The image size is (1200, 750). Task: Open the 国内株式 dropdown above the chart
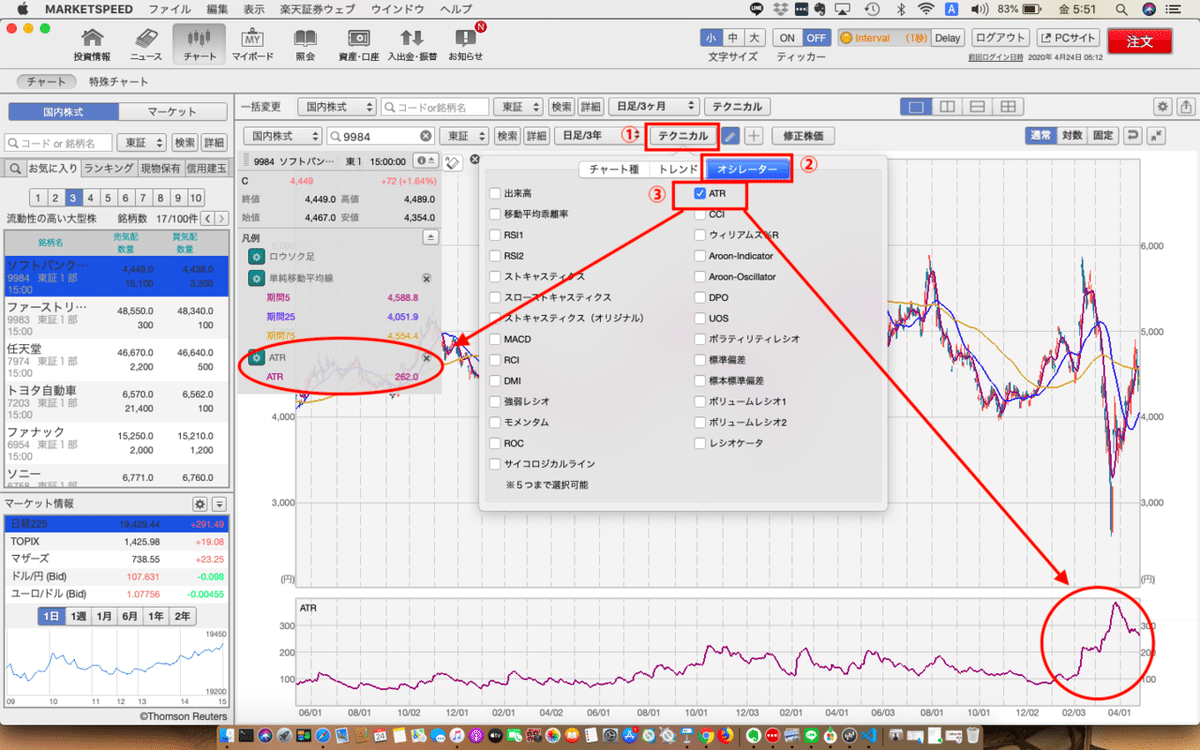point(285,136)
